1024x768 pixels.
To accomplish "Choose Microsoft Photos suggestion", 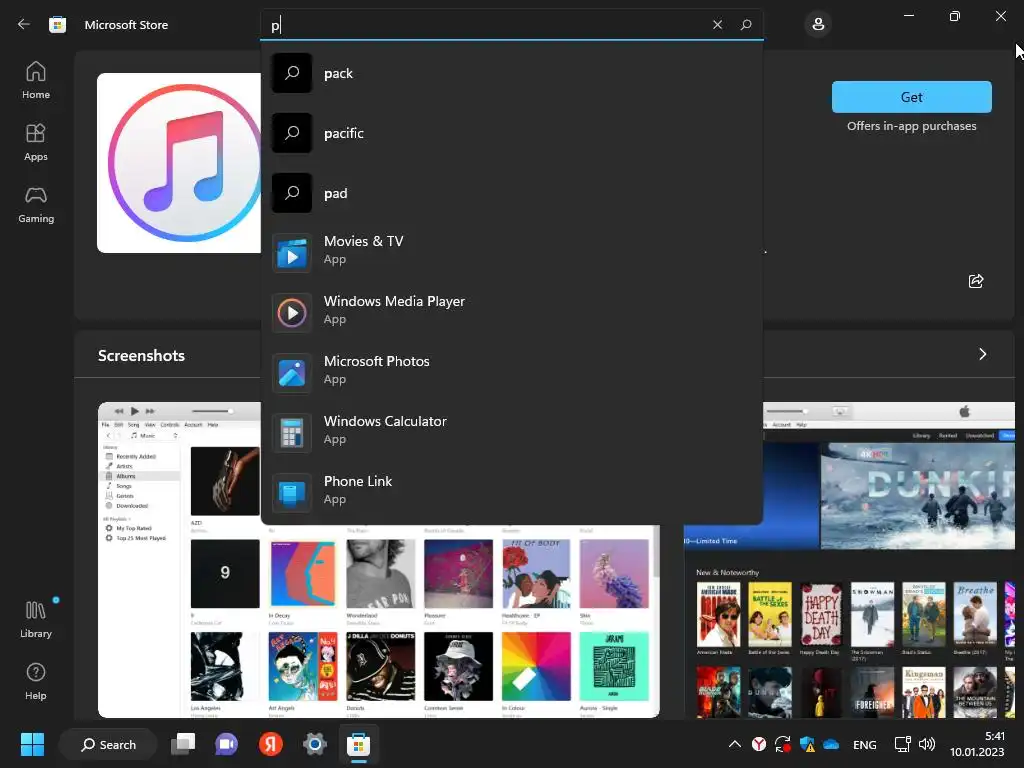I will pyautogui.click(x=511, y=371).
